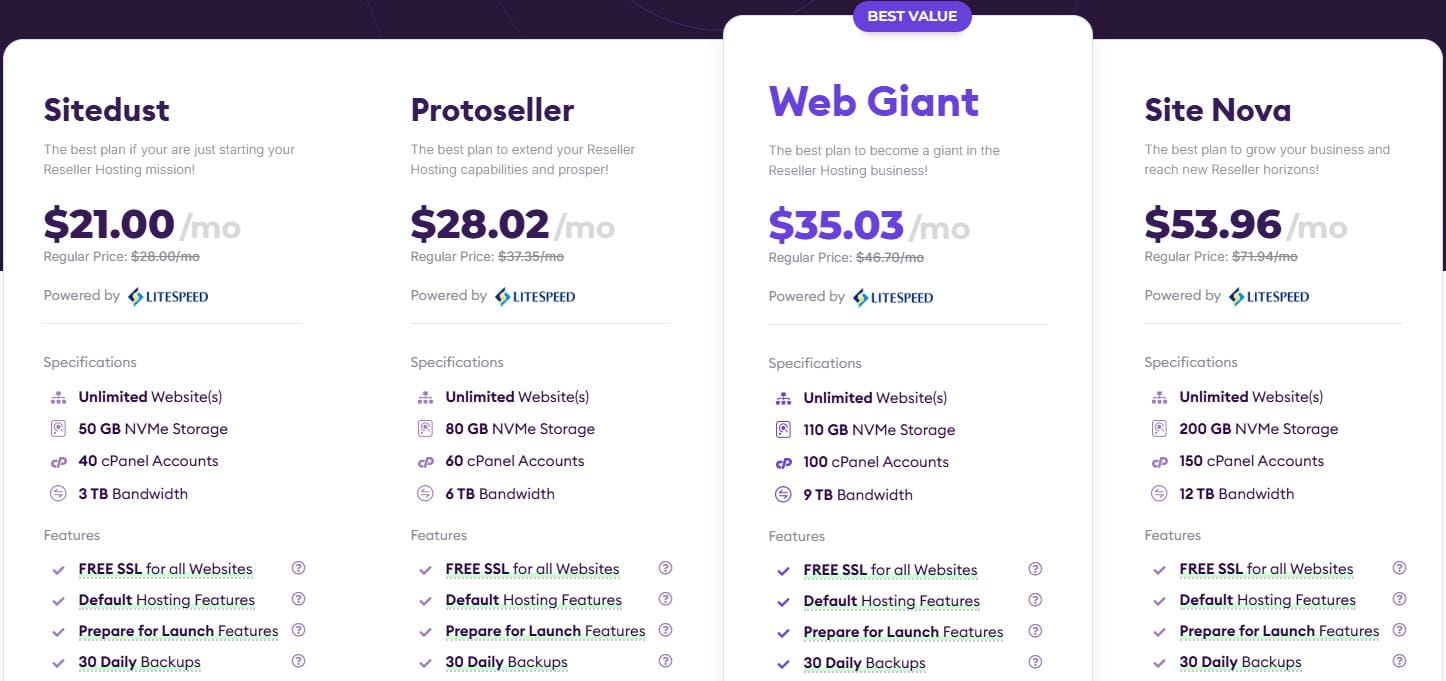
Task: Click the checkmark next to 30 Daily Backups under Web Giant
Action: coord(782,662)
